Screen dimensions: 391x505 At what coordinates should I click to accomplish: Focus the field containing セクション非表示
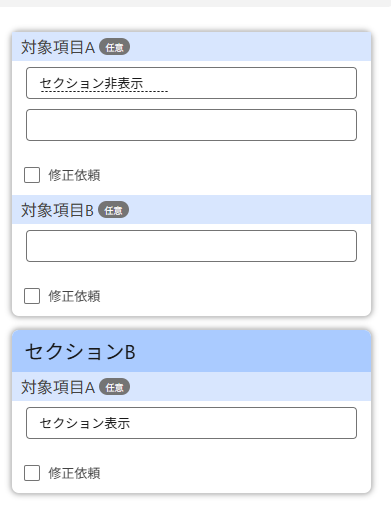point(191,83)
